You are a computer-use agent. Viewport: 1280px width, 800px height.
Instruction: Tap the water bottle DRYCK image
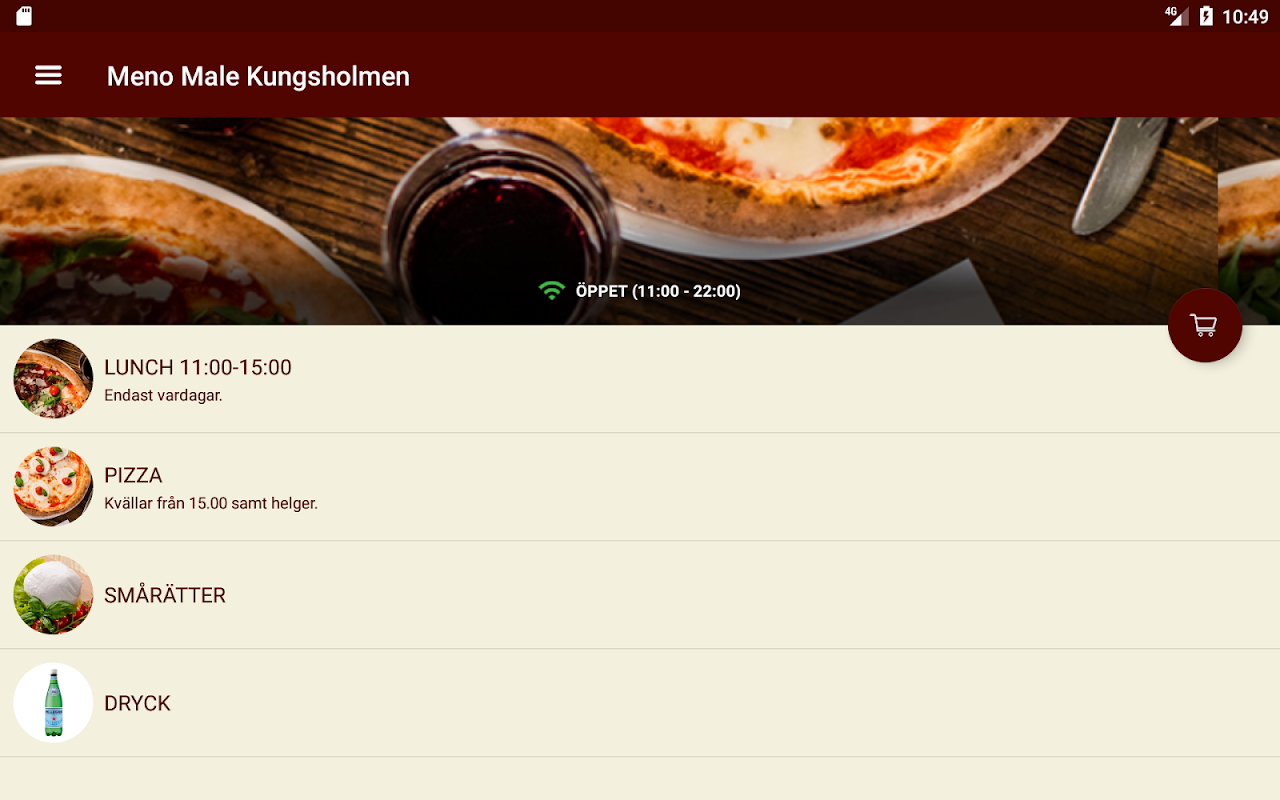point(53,703)
